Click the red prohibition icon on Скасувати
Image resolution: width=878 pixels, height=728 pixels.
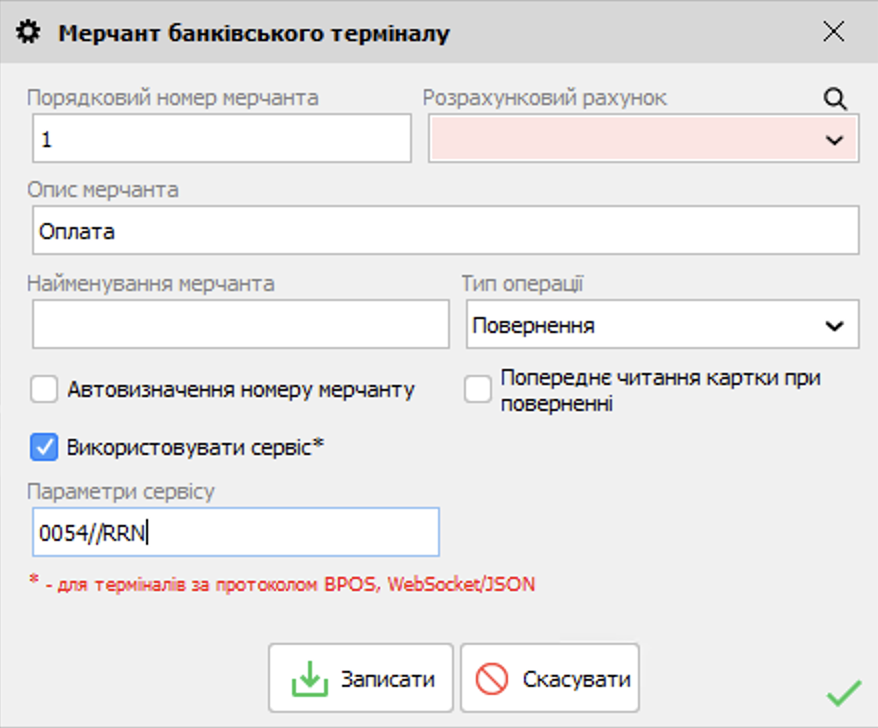492,680
